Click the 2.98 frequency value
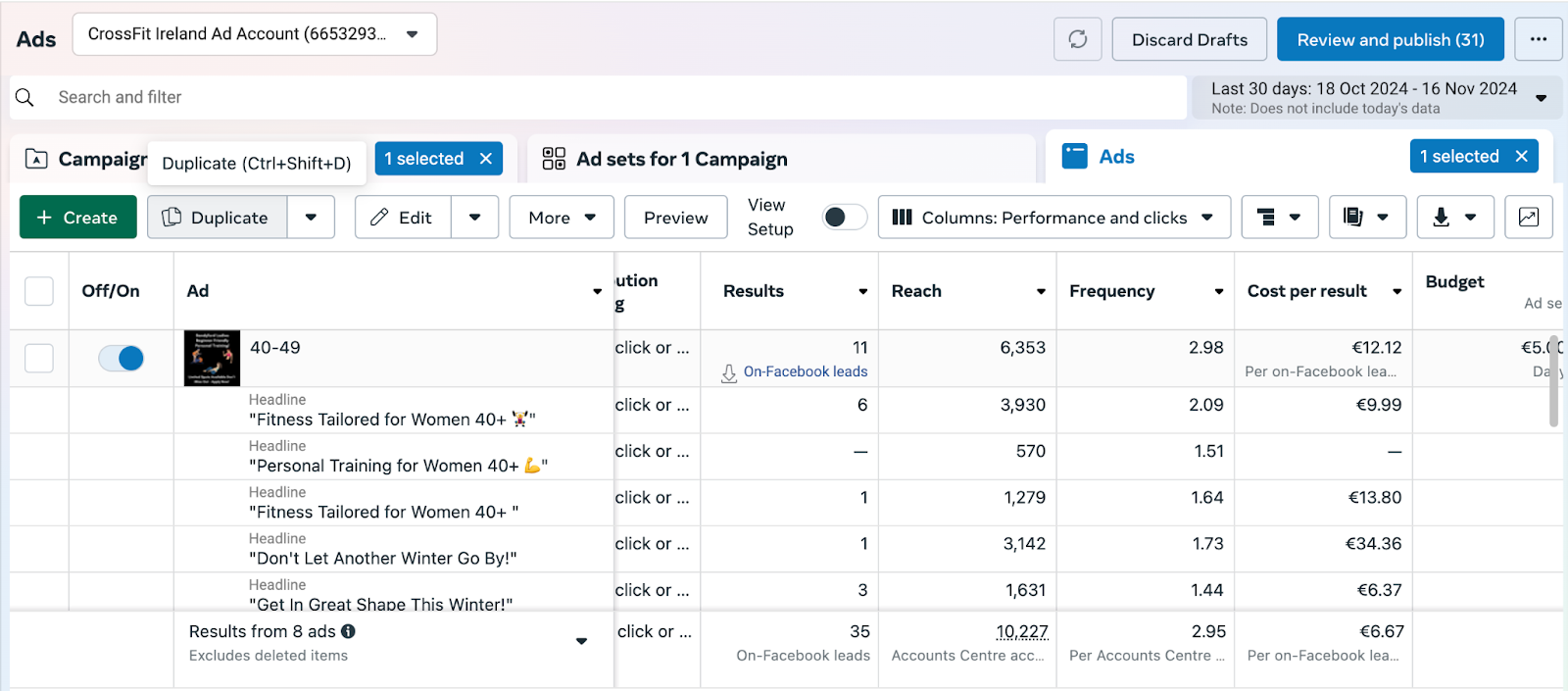The height and width of the screenshot is (691, 1568). (x=1206, y=348)
